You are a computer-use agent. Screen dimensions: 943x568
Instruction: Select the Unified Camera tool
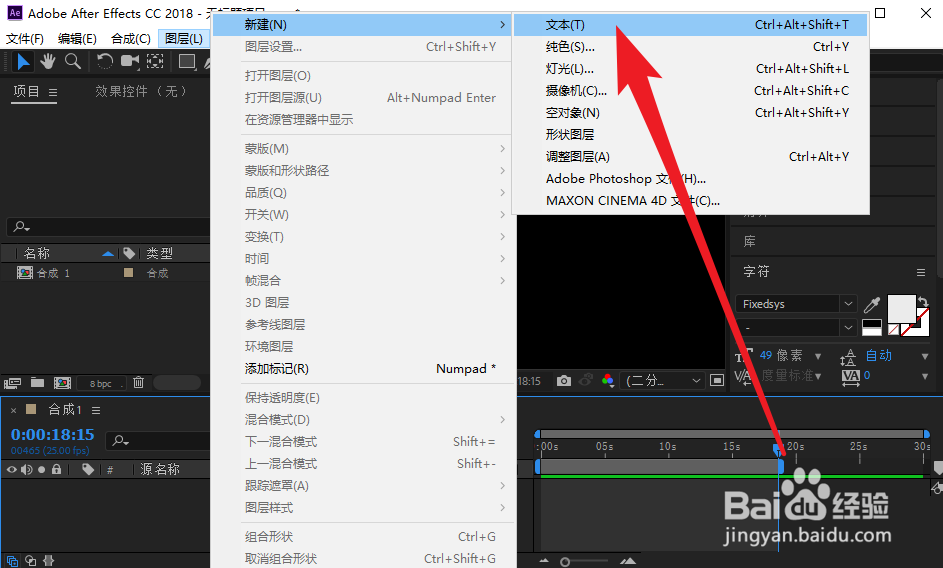tap(129, 61)
